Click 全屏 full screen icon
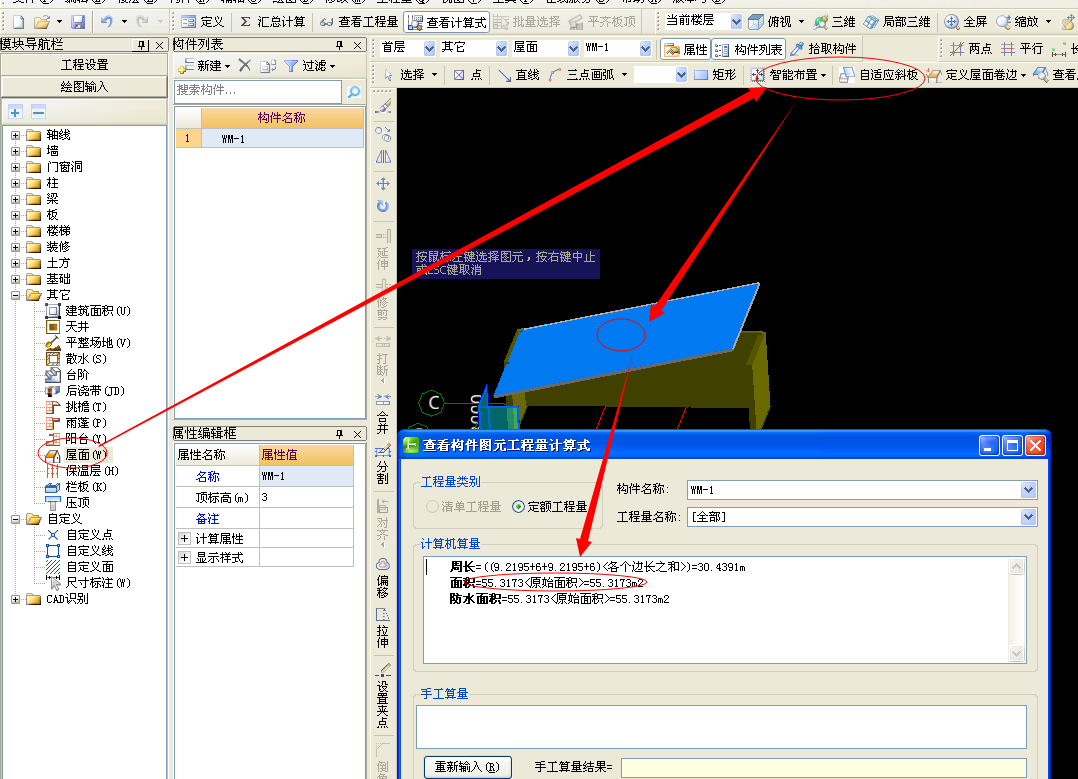The height and width of the screenshot is (779, 1078). click(965, 22)
